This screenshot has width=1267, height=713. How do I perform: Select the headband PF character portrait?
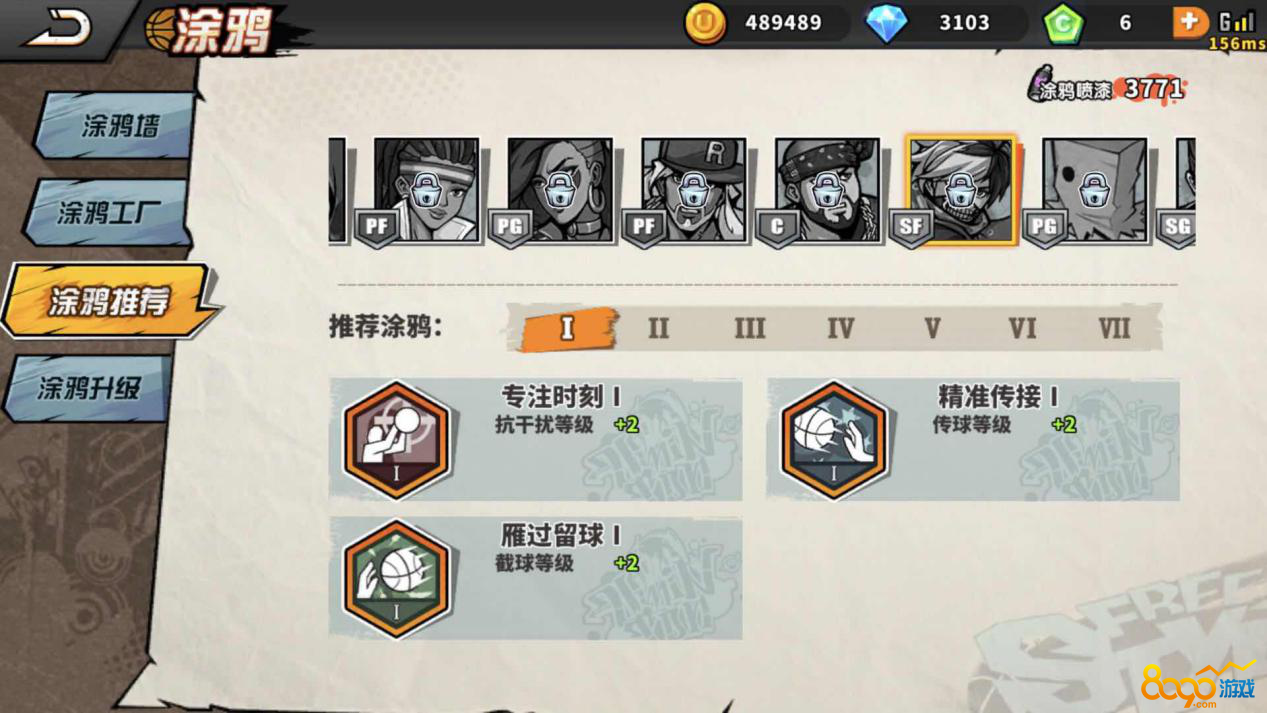point(427,190)
